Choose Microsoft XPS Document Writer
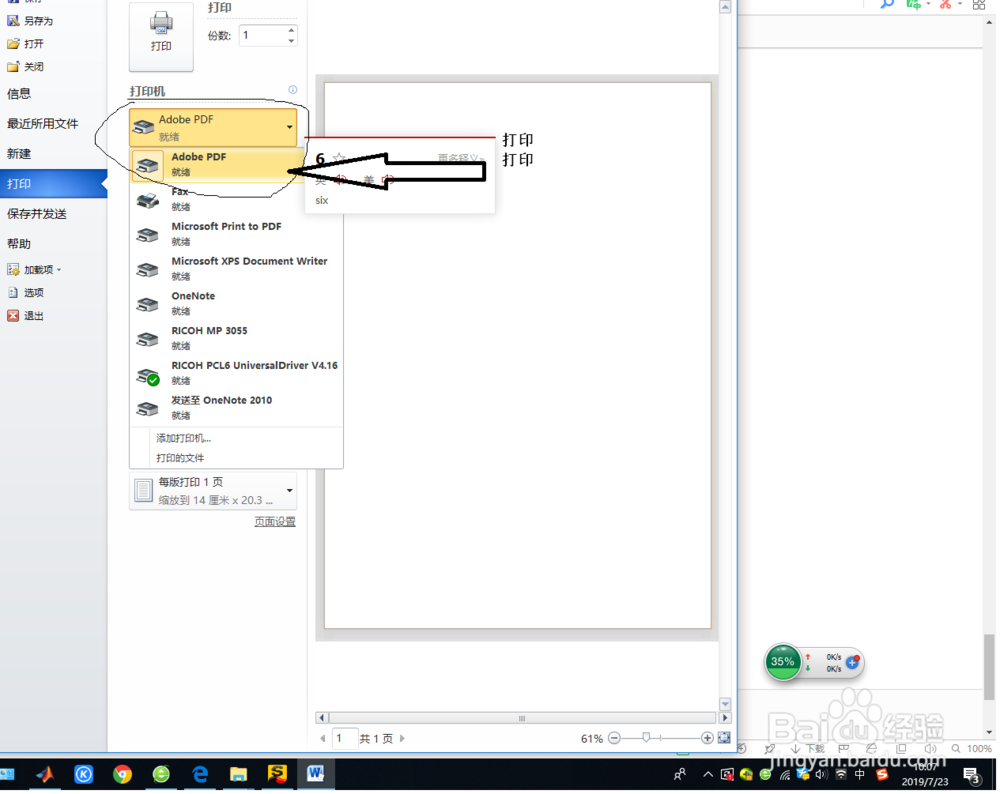The height and width of the screenshot is (794, 1000). (237, 268)
